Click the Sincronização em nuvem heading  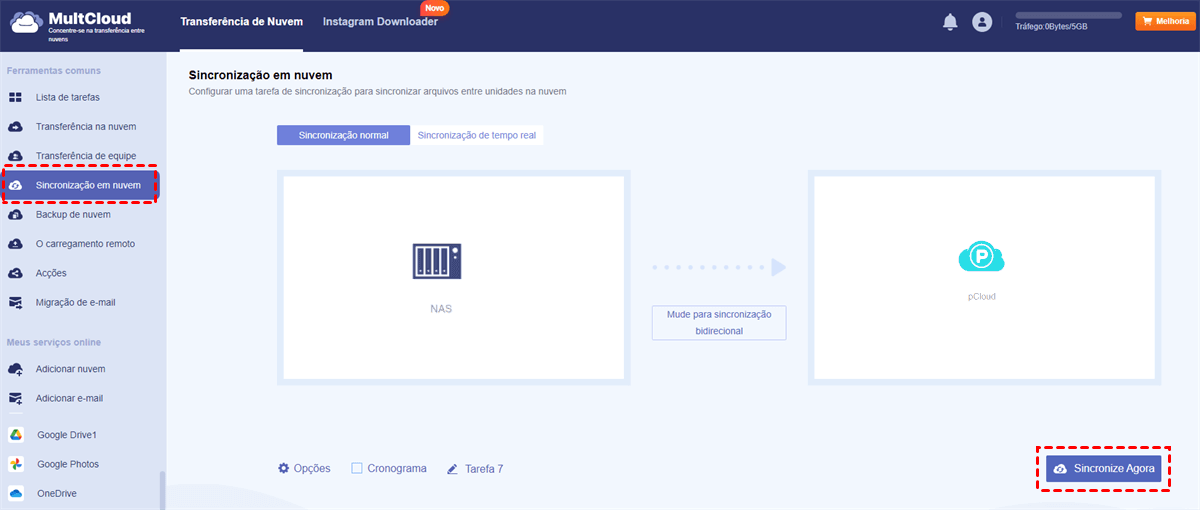260,75
